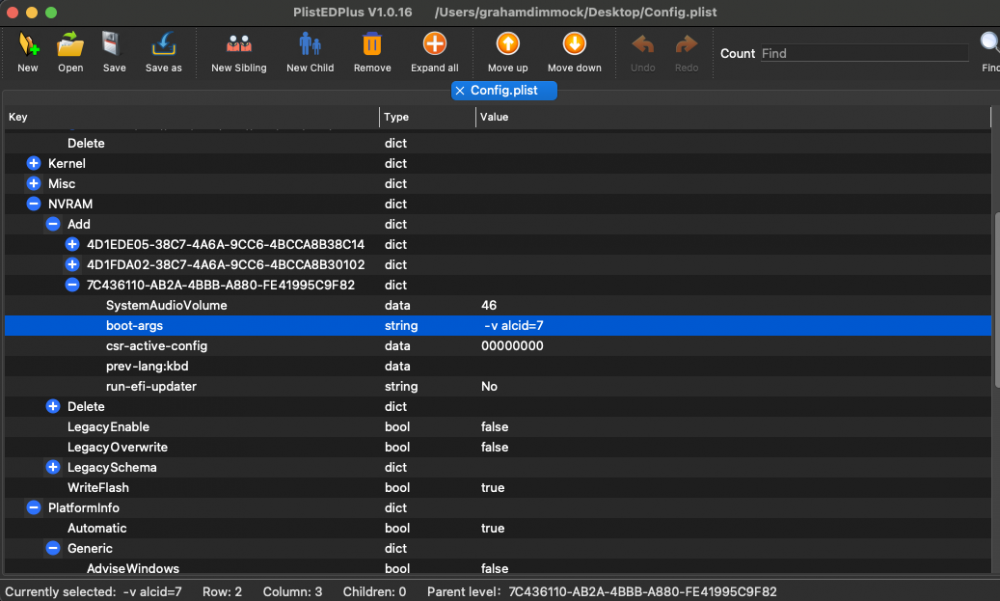Click the Automatic value true
This screenshot has height=601, width=1000.
(x=492, y=528)
